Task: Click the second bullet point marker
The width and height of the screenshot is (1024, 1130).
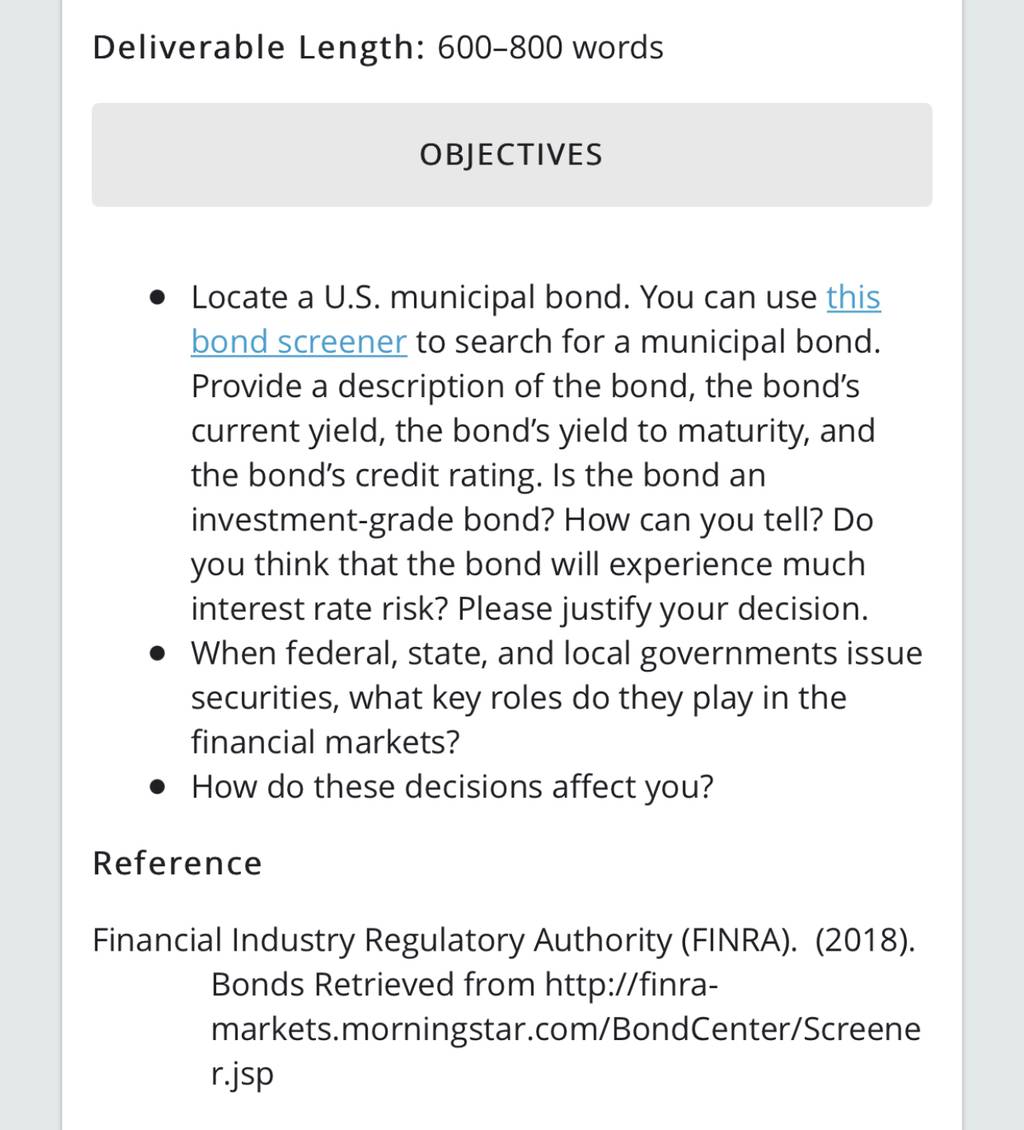Action: tap(157, 654)
